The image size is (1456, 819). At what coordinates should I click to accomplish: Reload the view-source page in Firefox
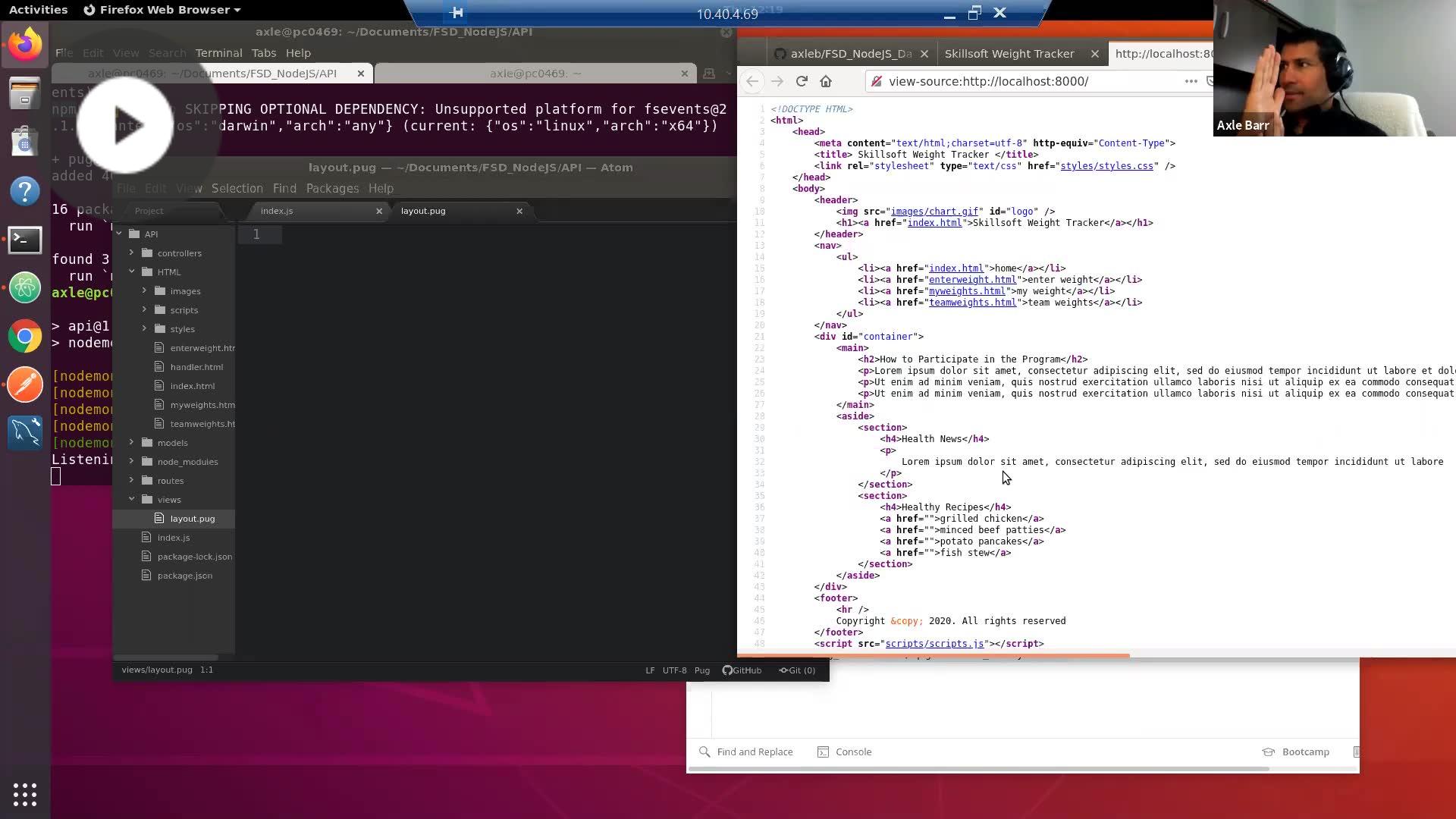802,81
